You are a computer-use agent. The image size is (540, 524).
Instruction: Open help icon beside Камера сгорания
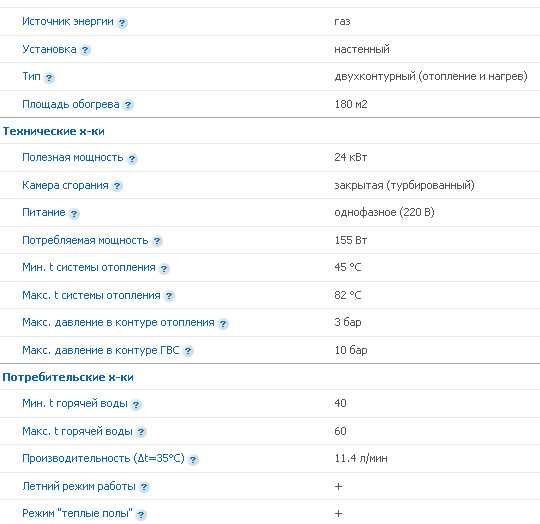click(117, 186)
